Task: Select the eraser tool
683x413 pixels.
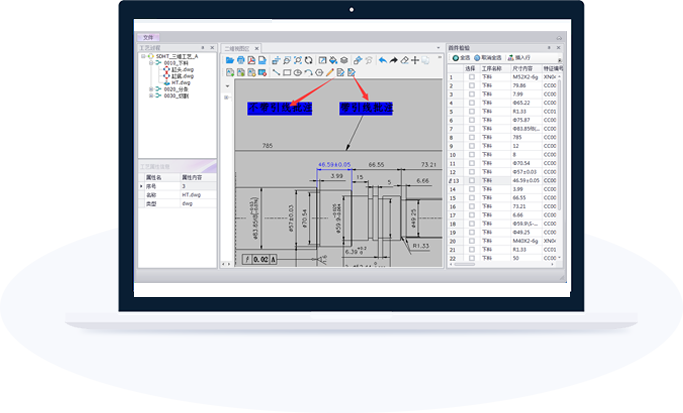Action: (405, 60)
